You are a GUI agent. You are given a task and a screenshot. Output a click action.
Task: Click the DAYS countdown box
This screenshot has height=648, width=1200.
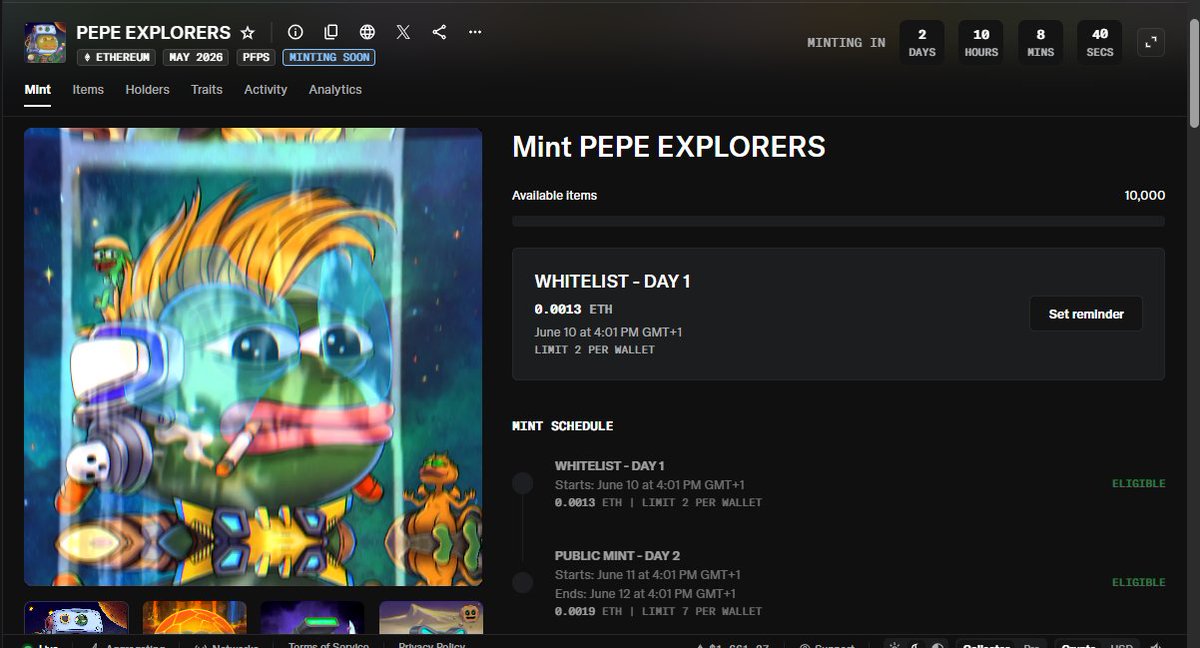[x=922, y=42]
